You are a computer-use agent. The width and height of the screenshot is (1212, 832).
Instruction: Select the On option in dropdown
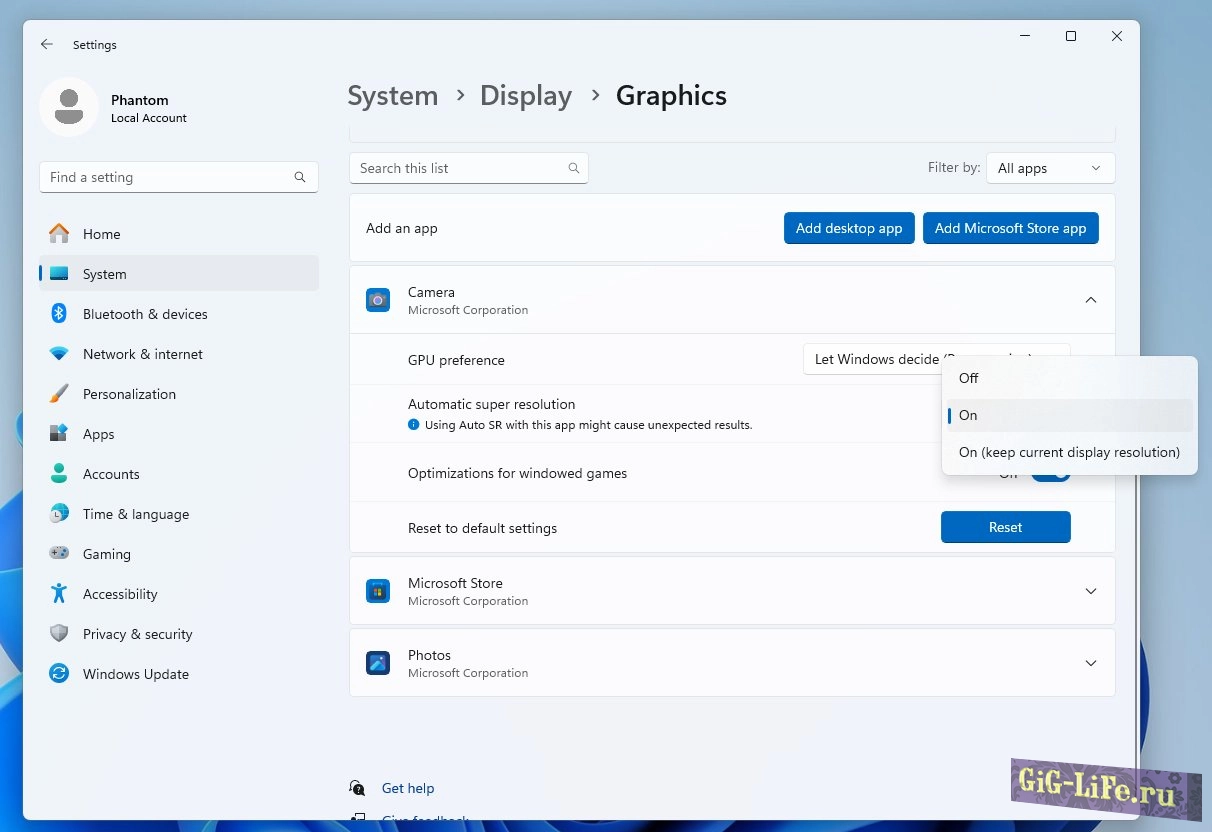click(968, 415)
